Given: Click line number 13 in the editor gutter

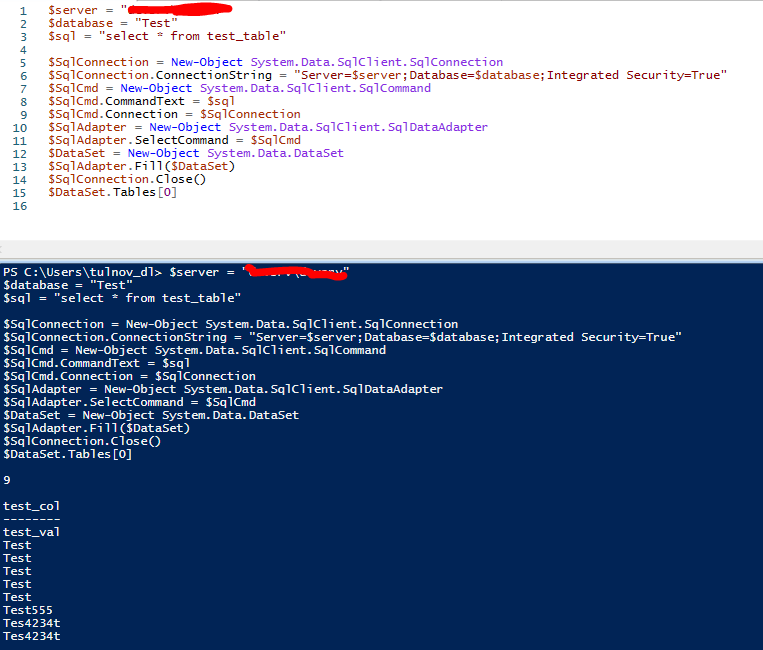Looking at the screenshot, I should click(x=20, y=167).
